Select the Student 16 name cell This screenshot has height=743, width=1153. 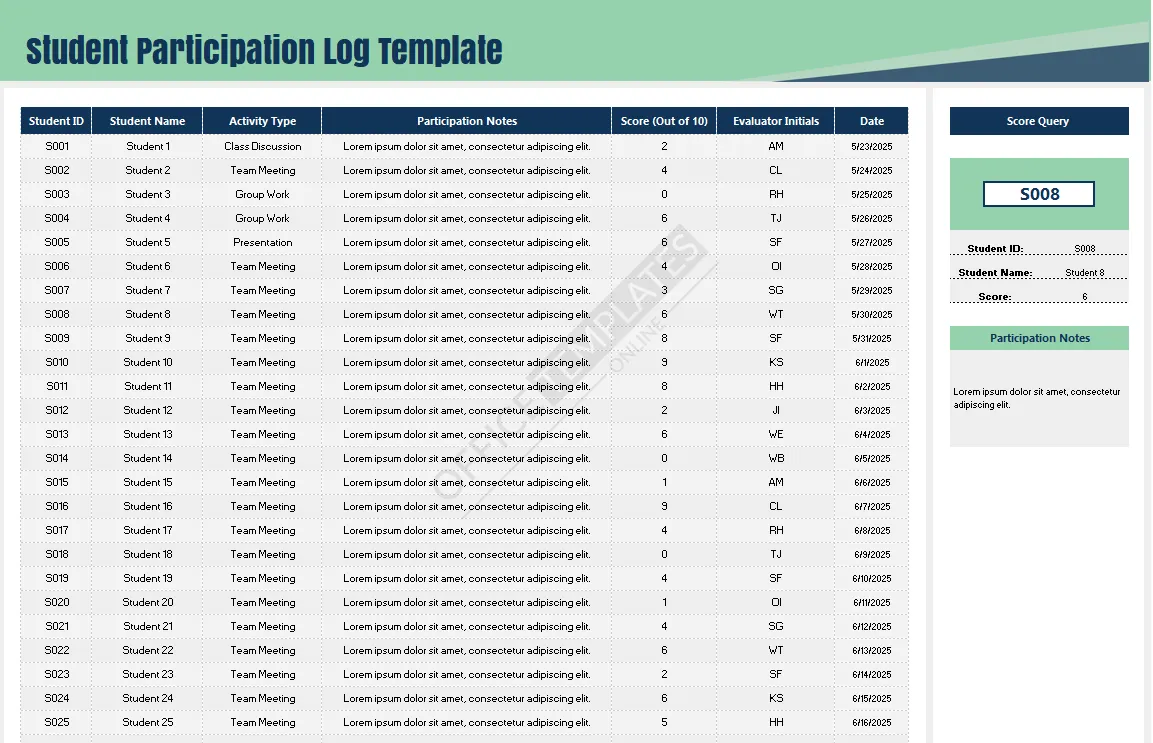(148, 506)
